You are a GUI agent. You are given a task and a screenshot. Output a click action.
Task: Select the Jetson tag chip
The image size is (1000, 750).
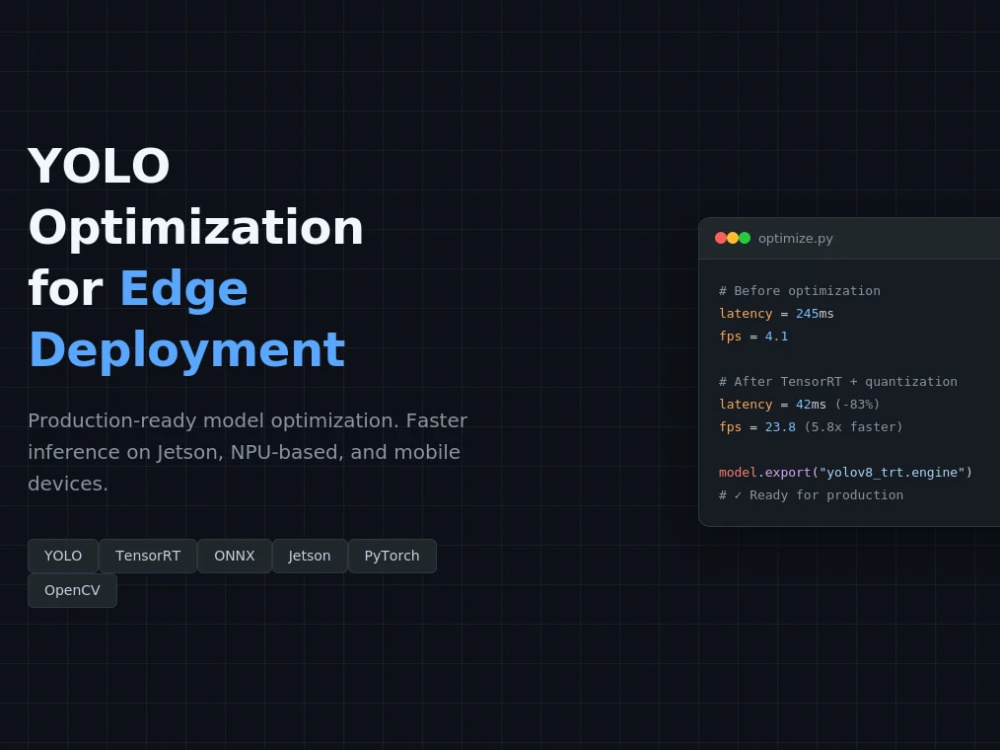click(x=310, y=555)
